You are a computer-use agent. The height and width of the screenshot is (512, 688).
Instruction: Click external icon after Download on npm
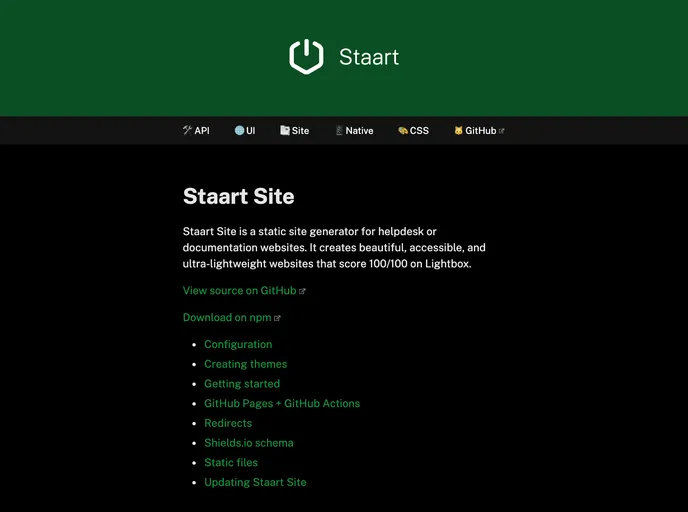point(277,318)
